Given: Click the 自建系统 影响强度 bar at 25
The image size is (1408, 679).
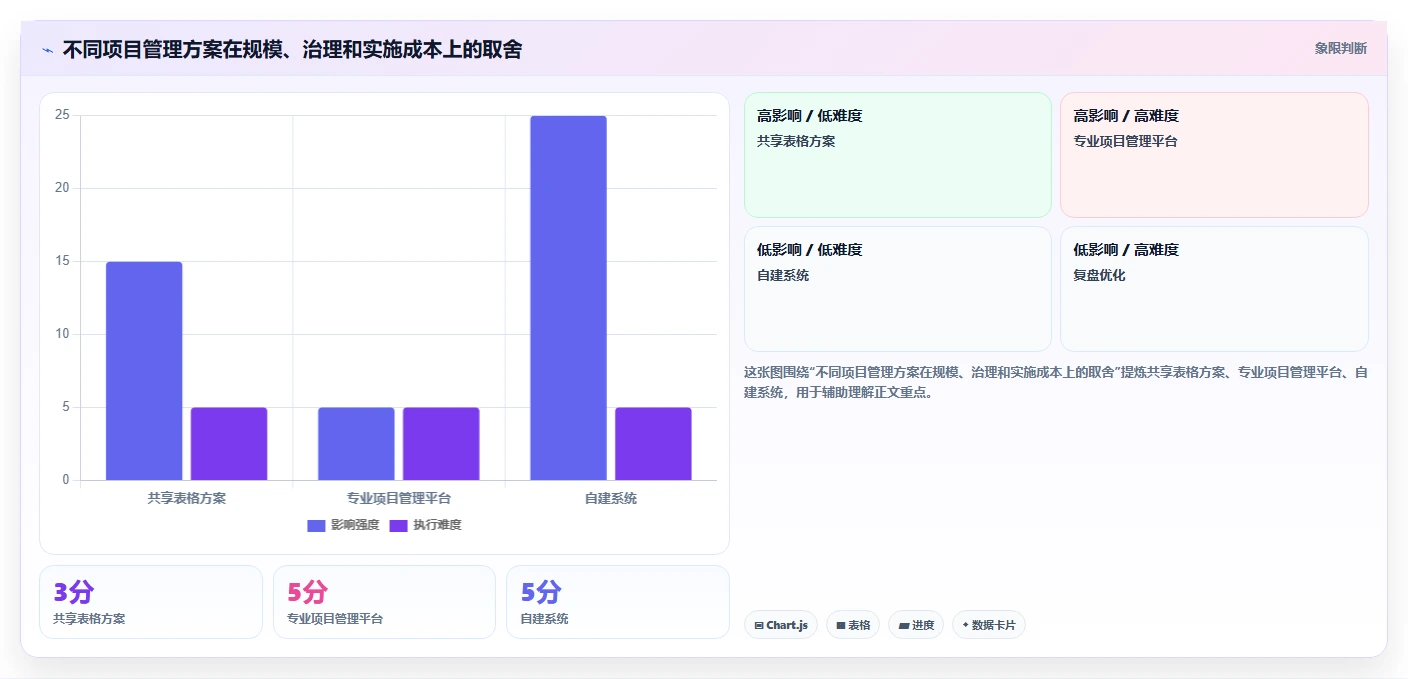Looking at the screenshot, I should click(x=568, y=298).
